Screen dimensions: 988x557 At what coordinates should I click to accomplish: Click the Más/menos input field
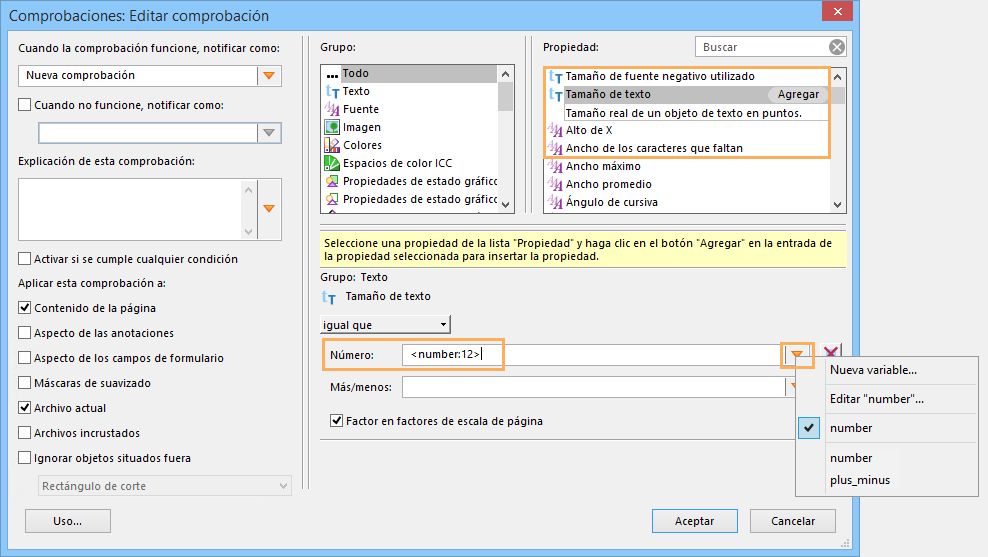point(594,387)
